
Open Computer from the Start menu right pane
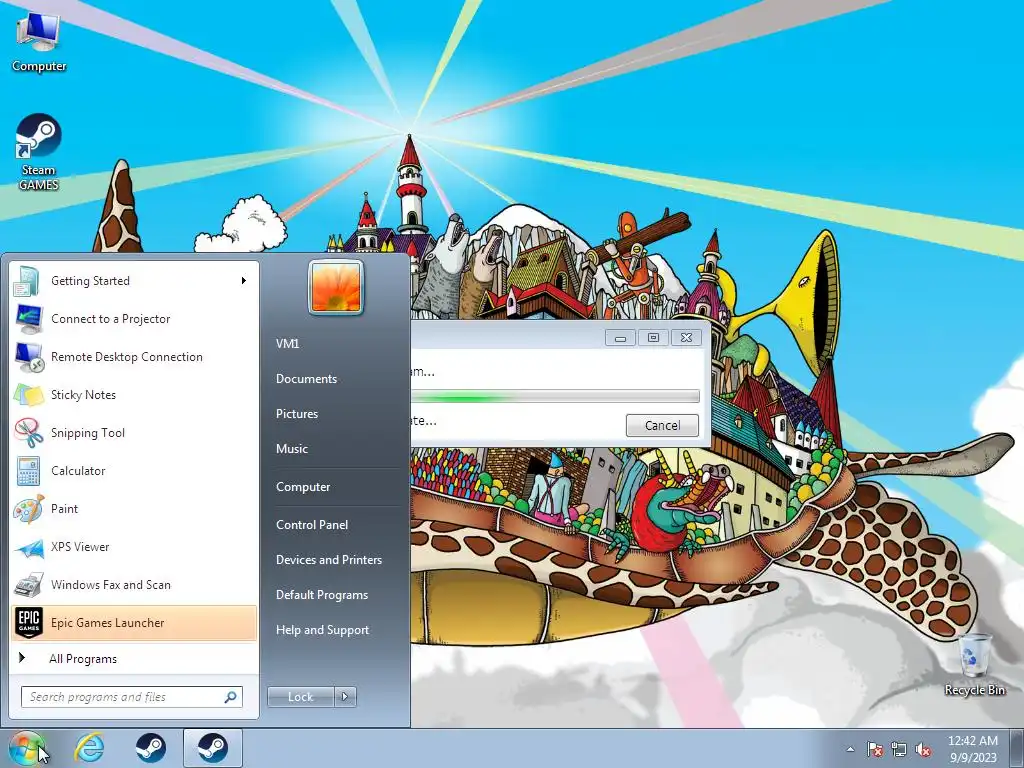(303, 487)
